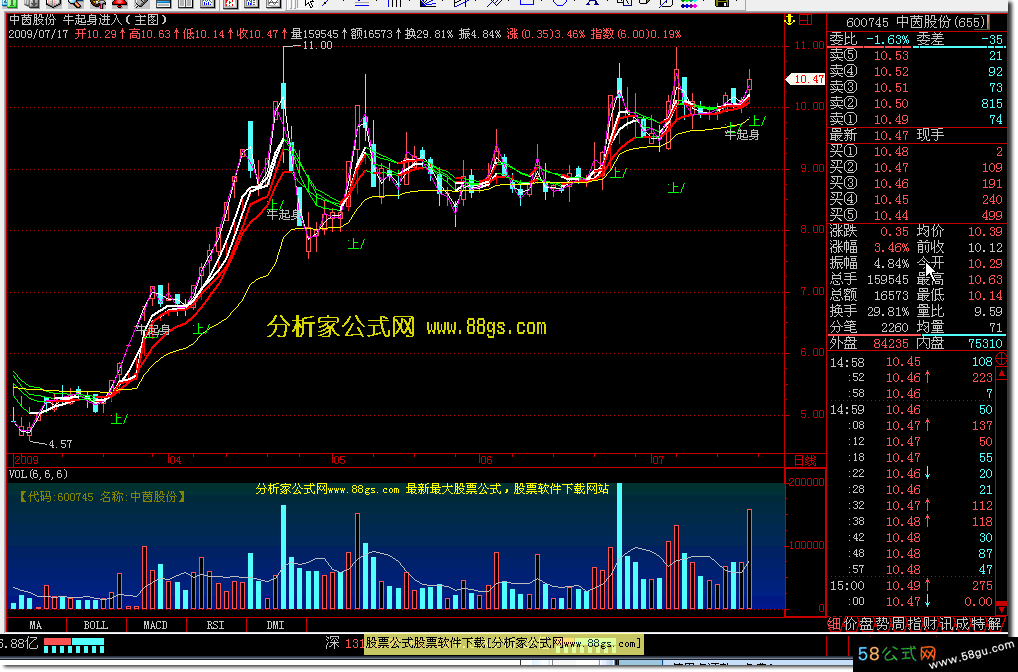Click the yellow anchor icon above the price axis
Viewport: 1018px width, 672px height.
789,20
